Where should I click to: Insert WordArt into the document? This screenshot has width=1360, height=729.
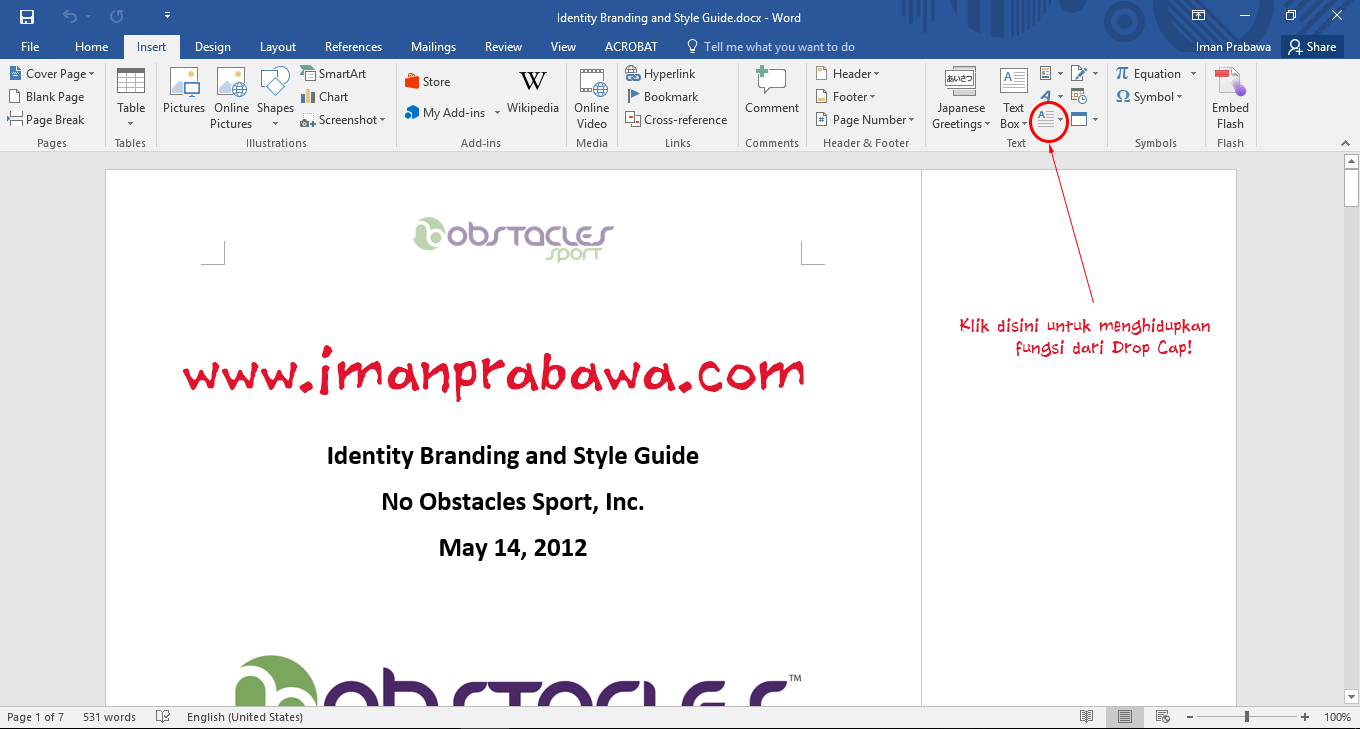point(1046,96)
